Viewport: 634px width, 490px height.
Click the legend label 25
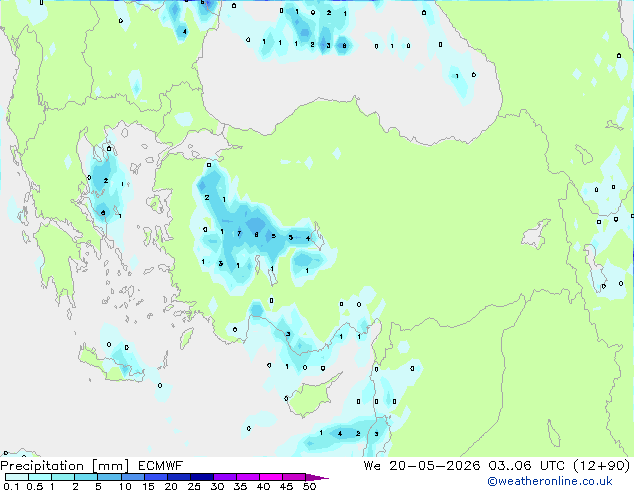pyautogui.click(x=194, y=486)
